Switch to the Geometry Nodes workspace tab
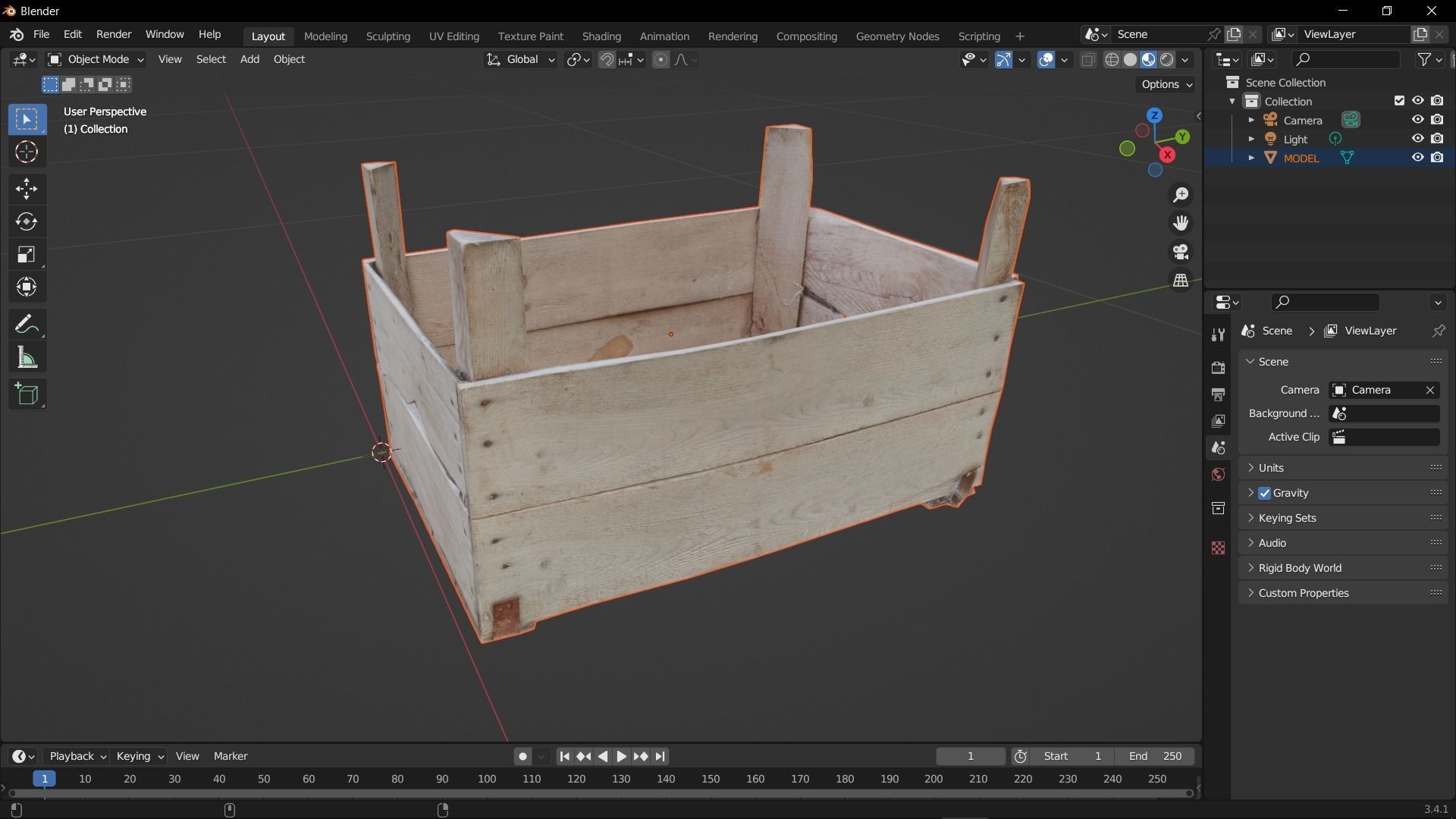Screen dimensions: 1456x819 point(897,36)
